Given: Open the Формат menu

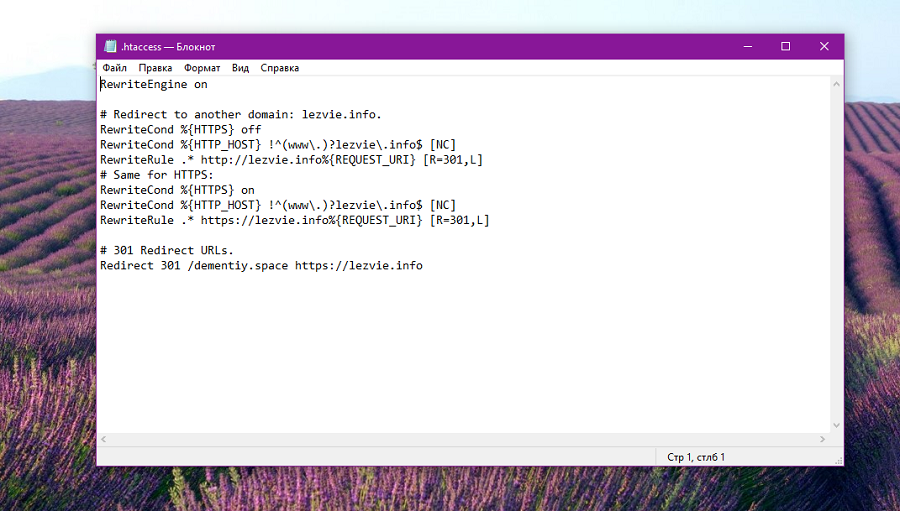Looking at the screenshot, I should (202, 68).
